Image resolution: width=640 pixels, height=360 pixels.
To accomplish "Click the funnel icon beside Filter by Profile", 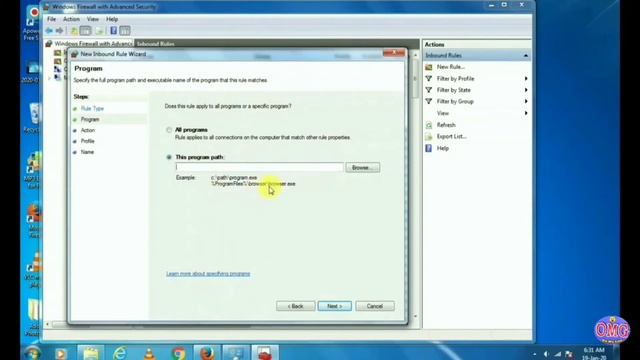I will click(429, 78).
